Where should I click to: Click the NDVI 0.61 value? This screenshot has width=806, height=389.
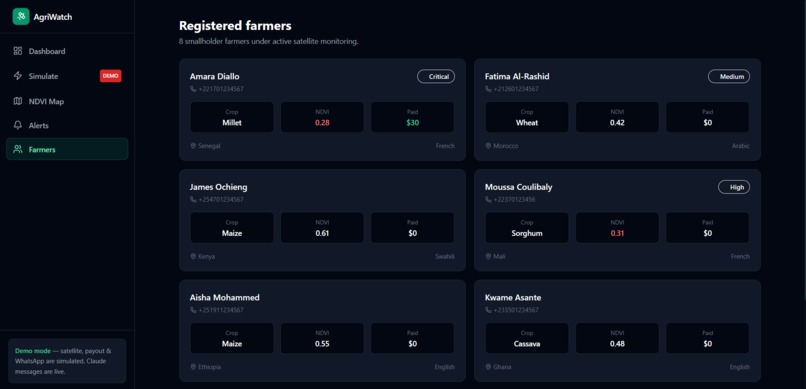322,233
